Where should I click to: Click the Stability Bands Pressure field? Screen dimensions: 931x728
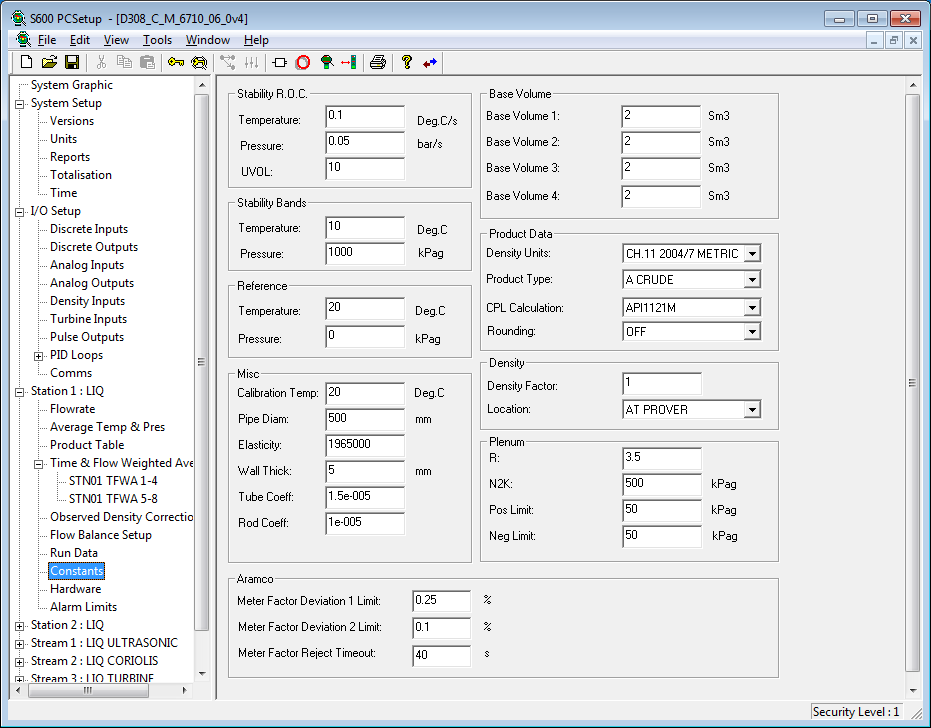365,254
